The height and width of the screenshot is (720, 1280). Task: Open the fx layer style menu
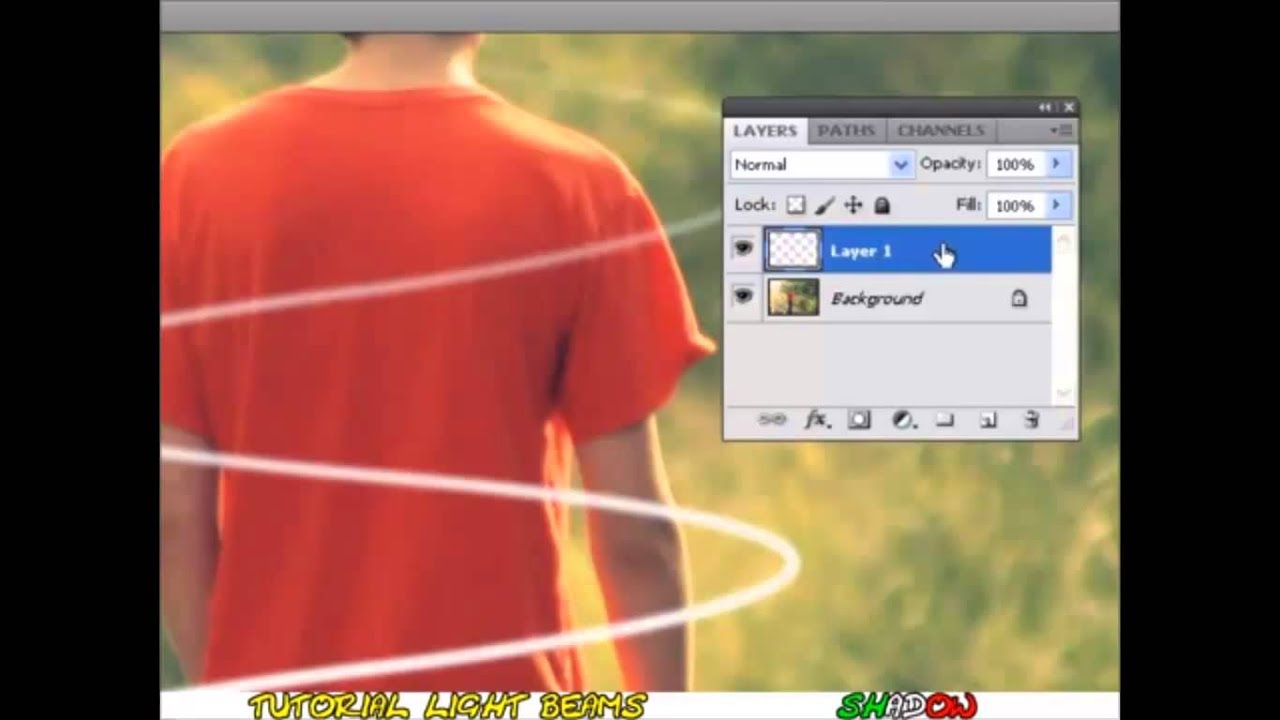[x=817, y=420]
